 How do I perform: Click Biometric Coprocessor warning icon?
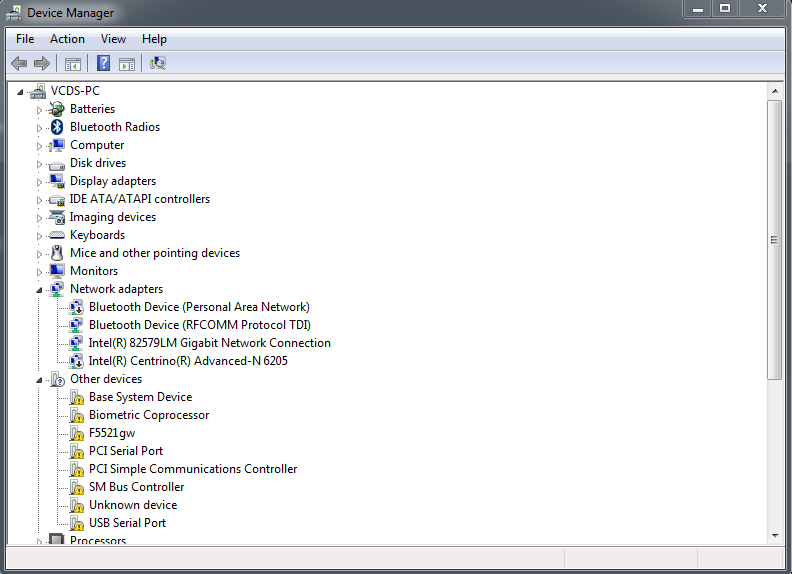pos(76,415)
